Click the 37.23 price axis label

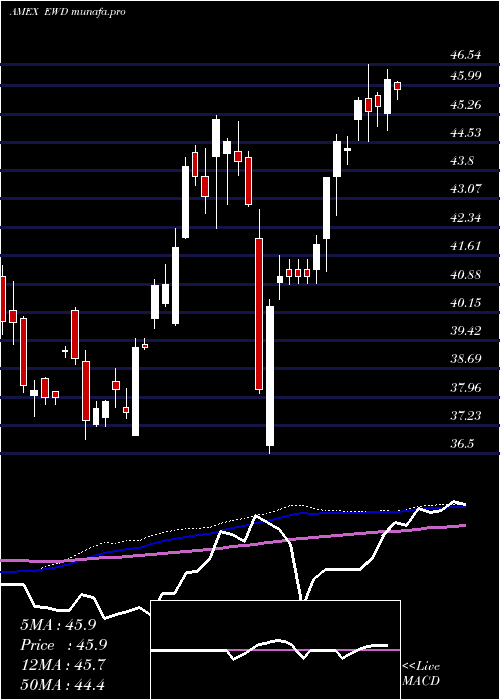(x=465, y=416)
